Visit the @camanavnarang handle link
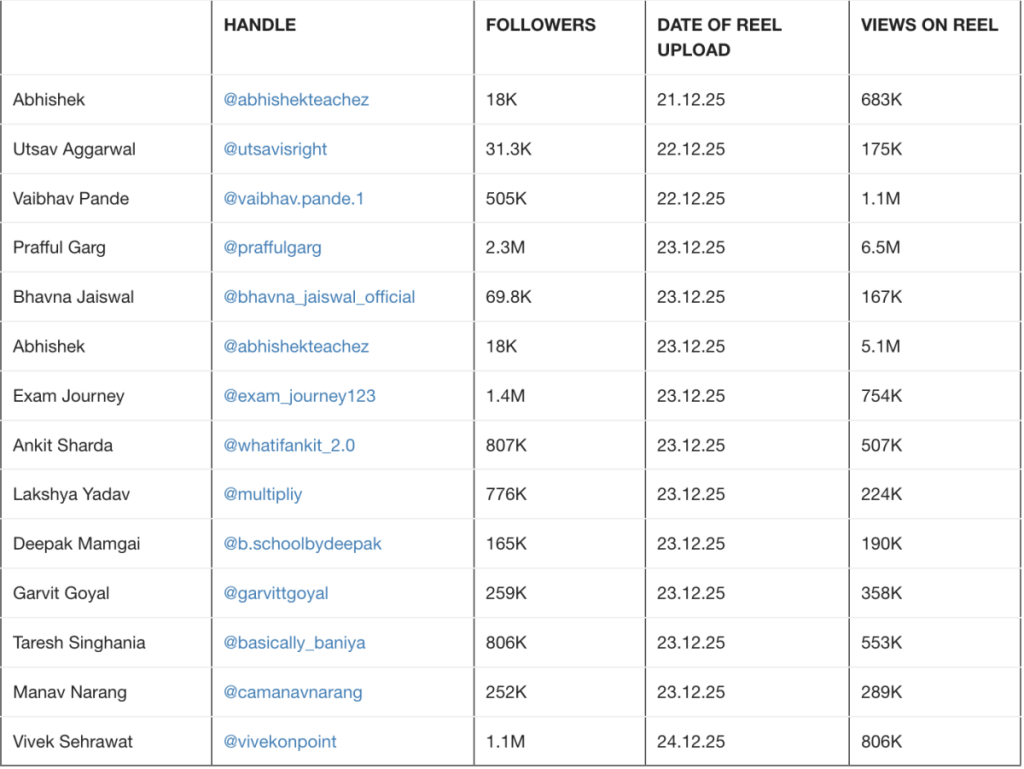Image resolution: width=1024 pixels, height=769 pixels. click(x=293, y=692)
